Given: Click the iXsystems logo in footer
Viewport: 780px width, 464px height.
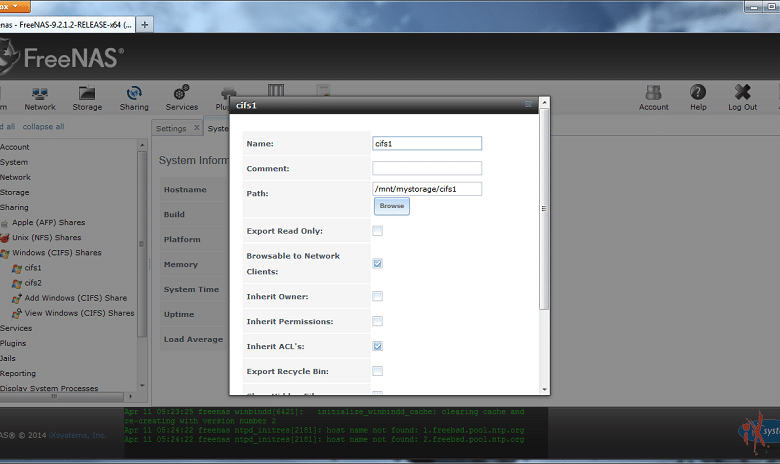Looking at the screenshot, I should 759,432.
